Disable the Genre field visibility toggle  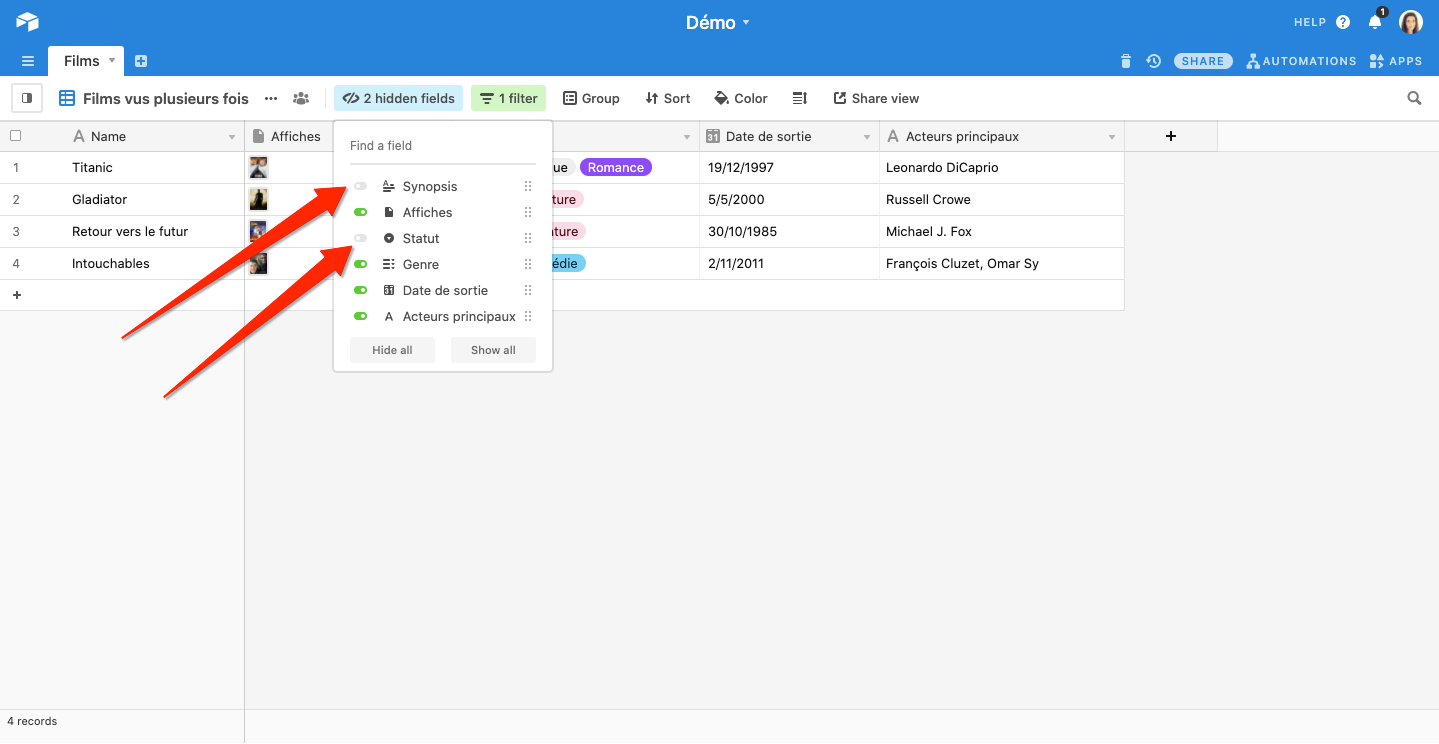tap(360, 265)
